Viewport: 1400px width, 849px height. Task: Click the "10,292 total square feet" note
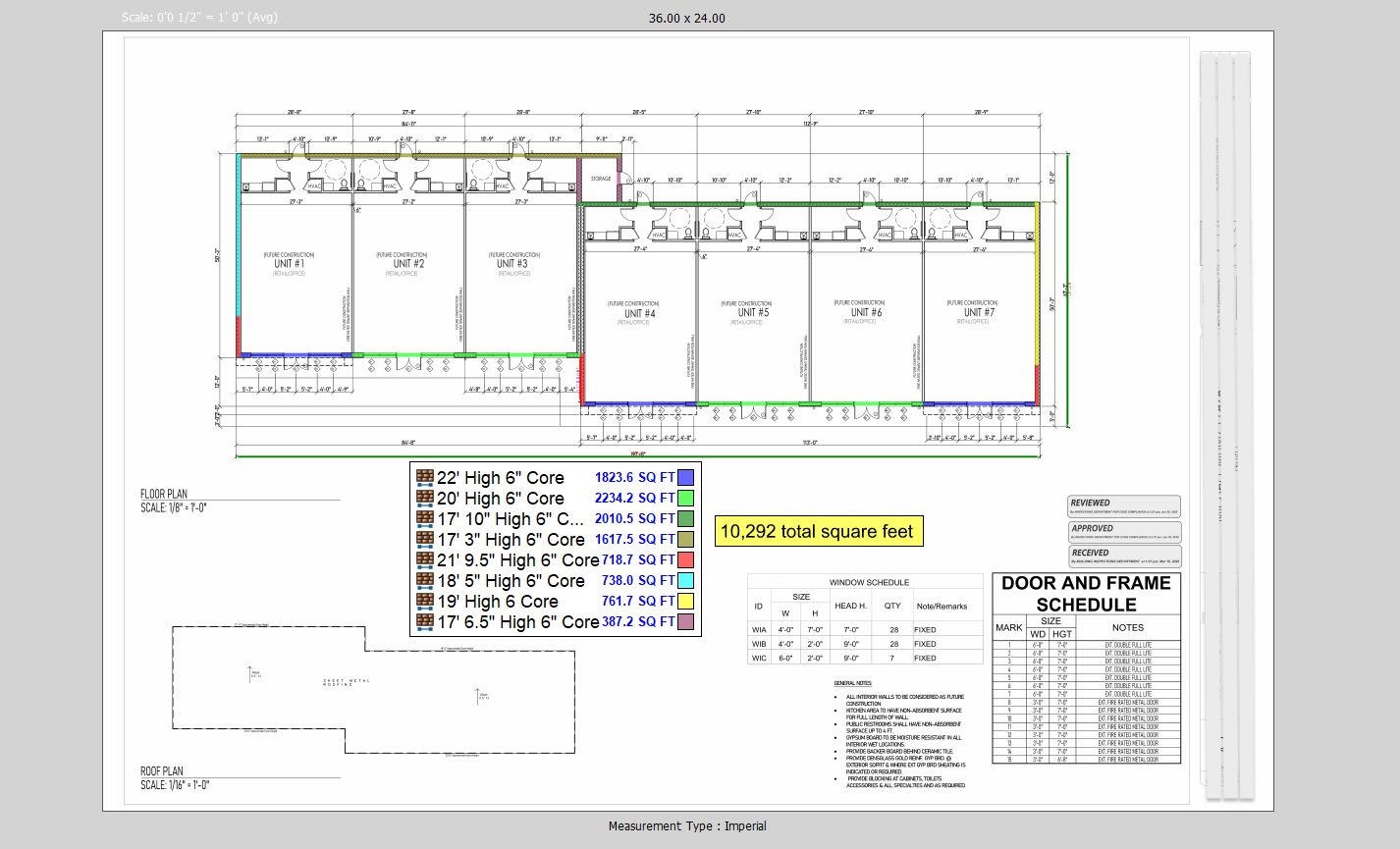pyautogui.click(x=817, y=532)
